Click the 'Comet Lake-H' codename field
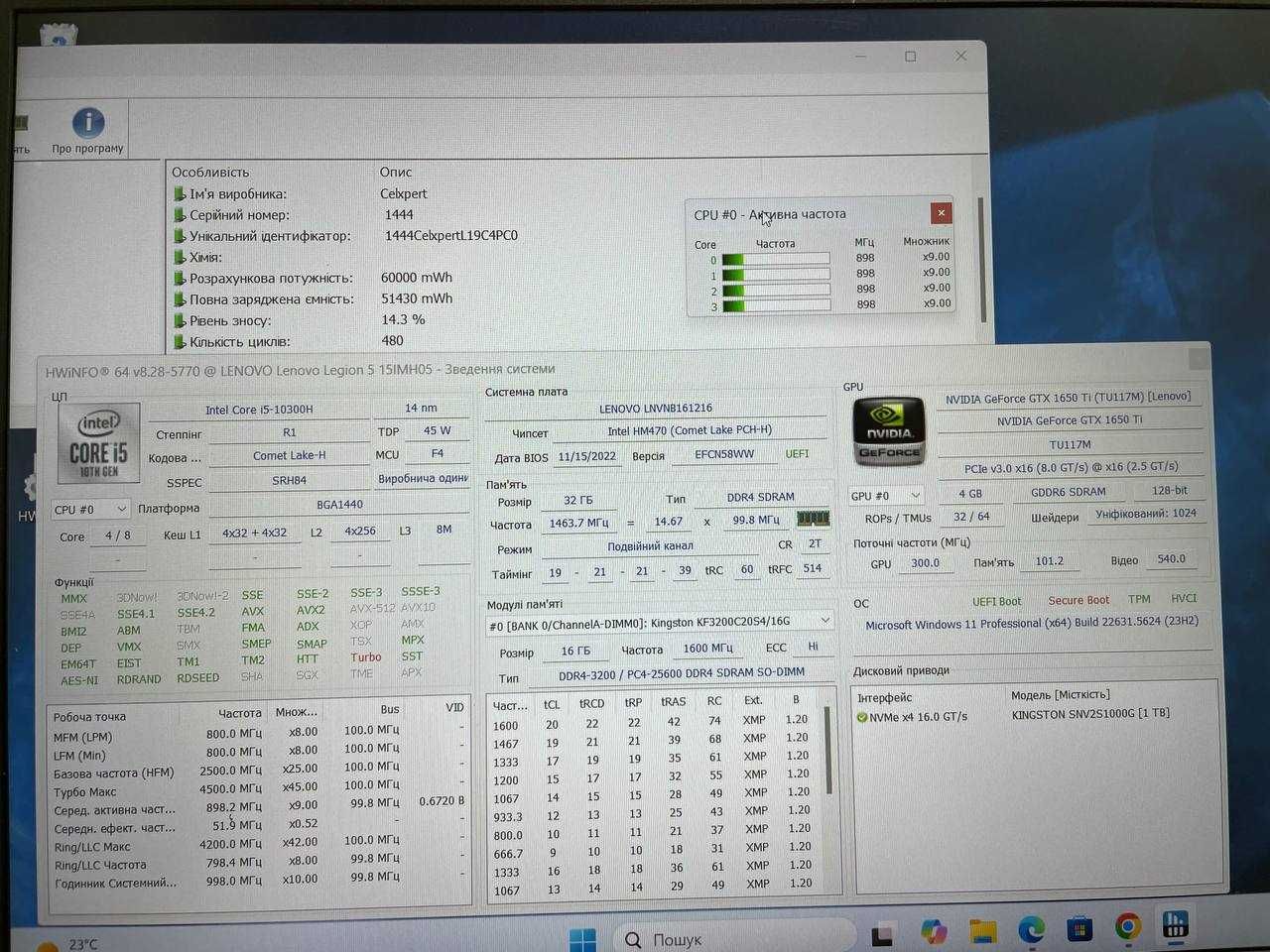The width and height of the screenshot is (1270, 952). pos(289,455)
